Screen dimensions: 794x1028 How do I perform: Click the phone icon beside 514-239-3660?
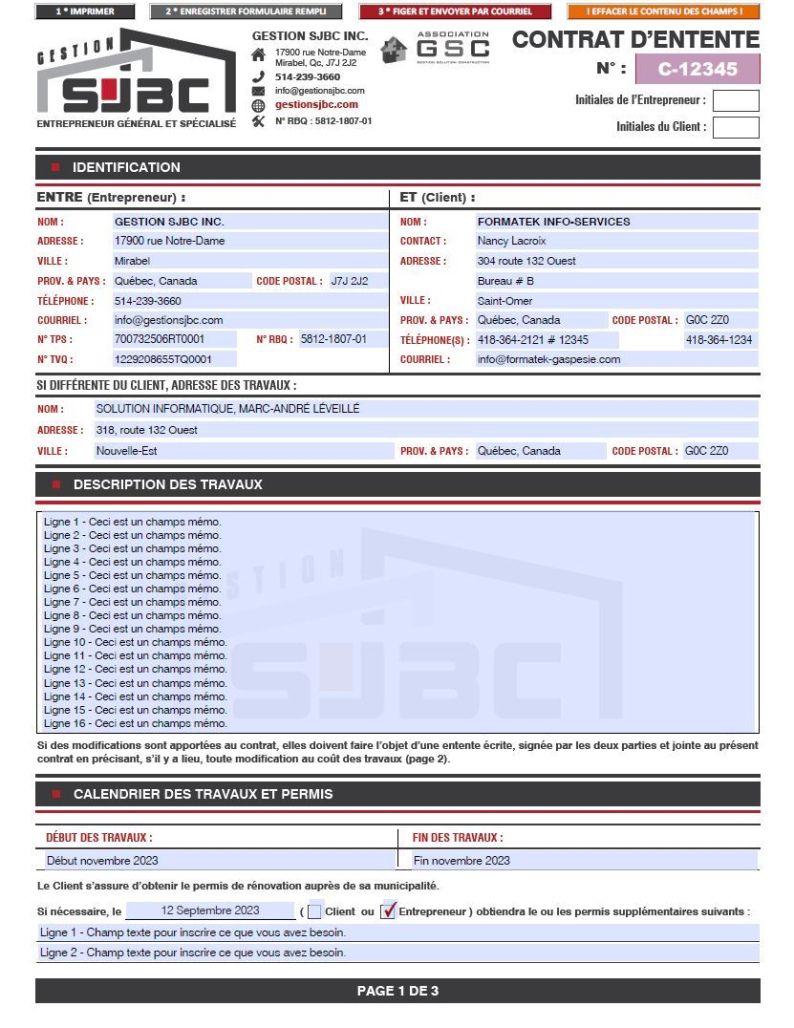(258, 76)
